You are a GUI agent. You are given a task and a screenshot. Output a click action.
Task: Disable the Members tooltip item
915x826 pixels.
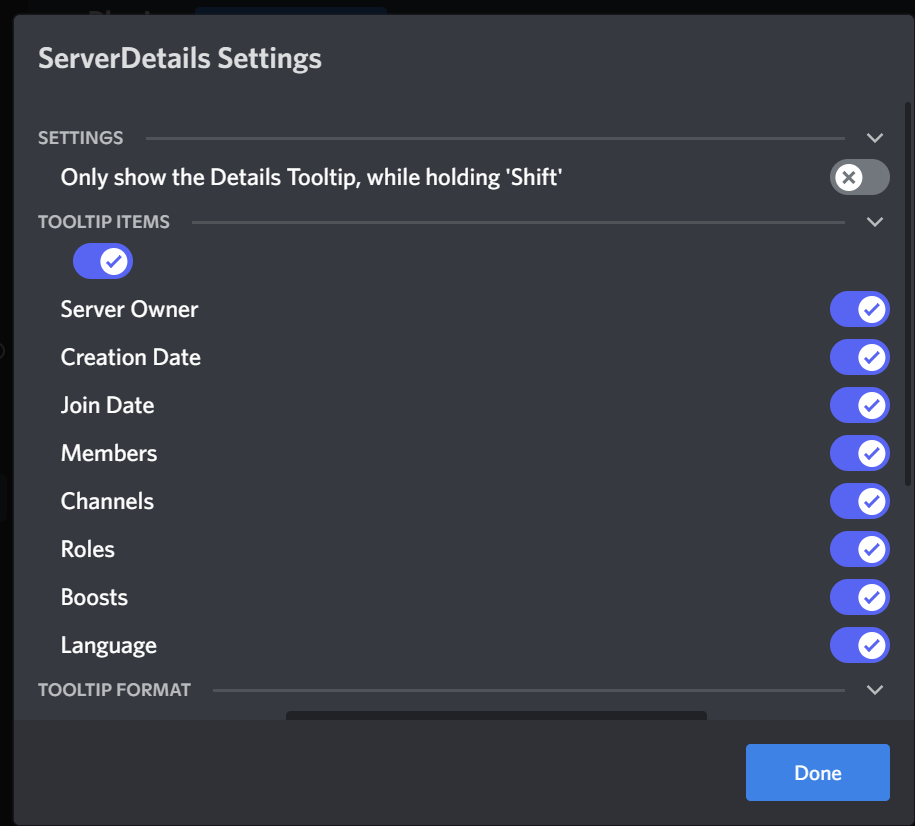[x=859, y=453]
